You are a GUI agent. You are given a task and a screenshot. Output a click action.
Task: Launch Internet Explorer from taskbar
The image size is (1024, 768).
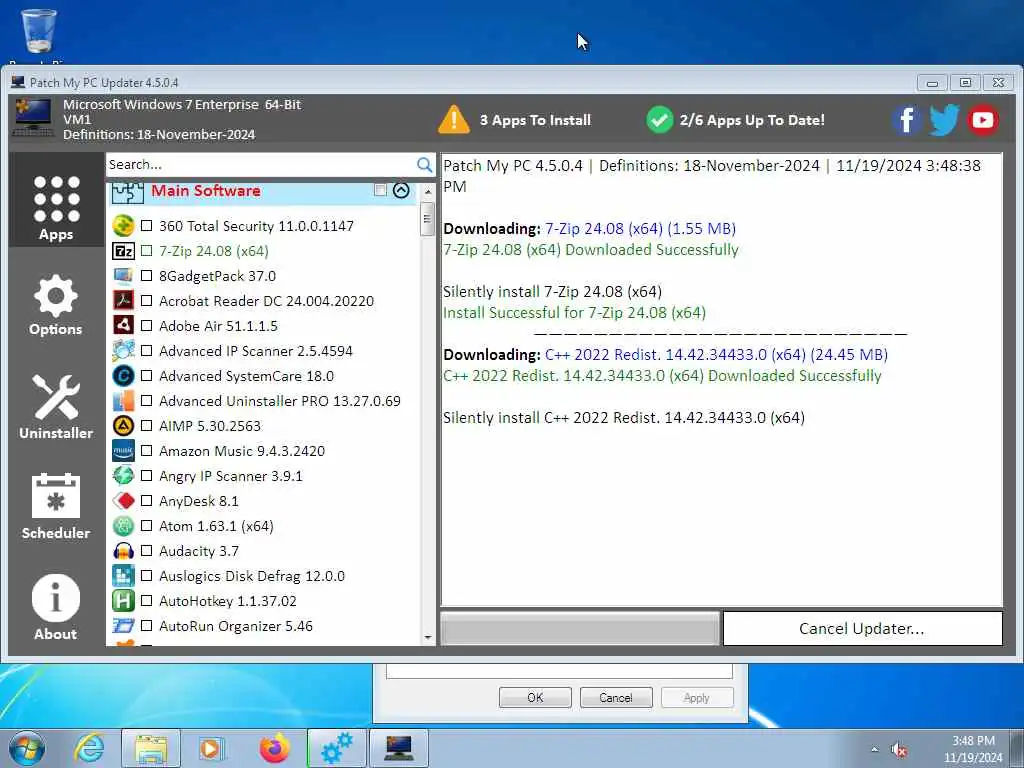point(89,748)
